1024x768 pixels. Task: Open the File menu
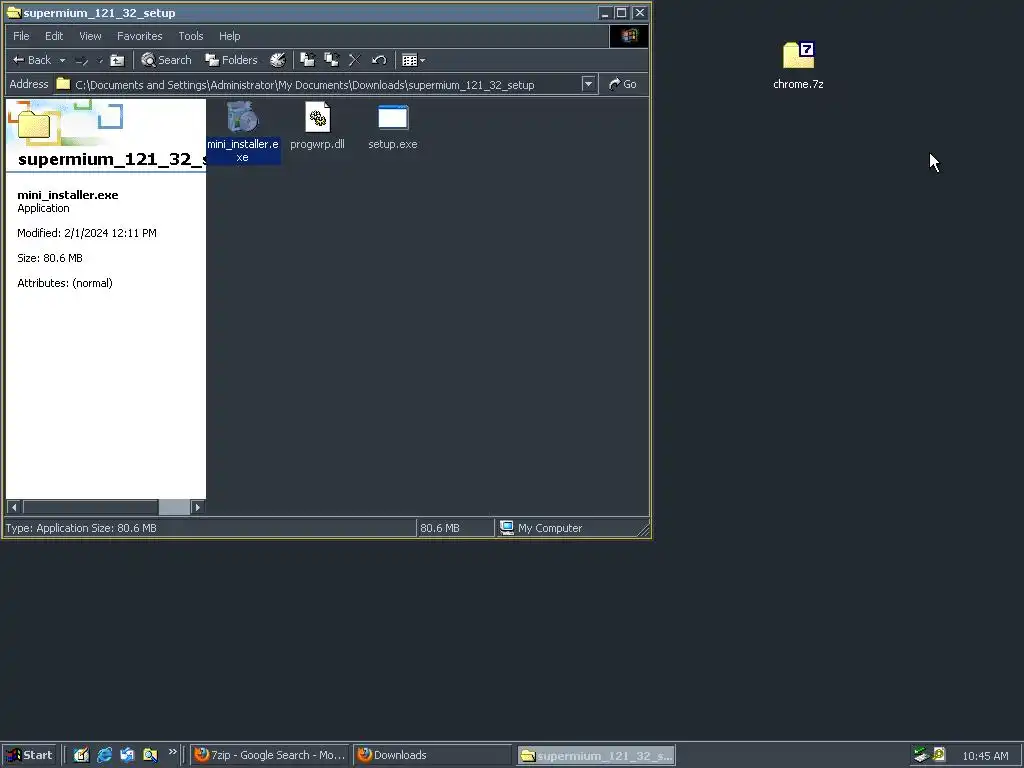21,36
